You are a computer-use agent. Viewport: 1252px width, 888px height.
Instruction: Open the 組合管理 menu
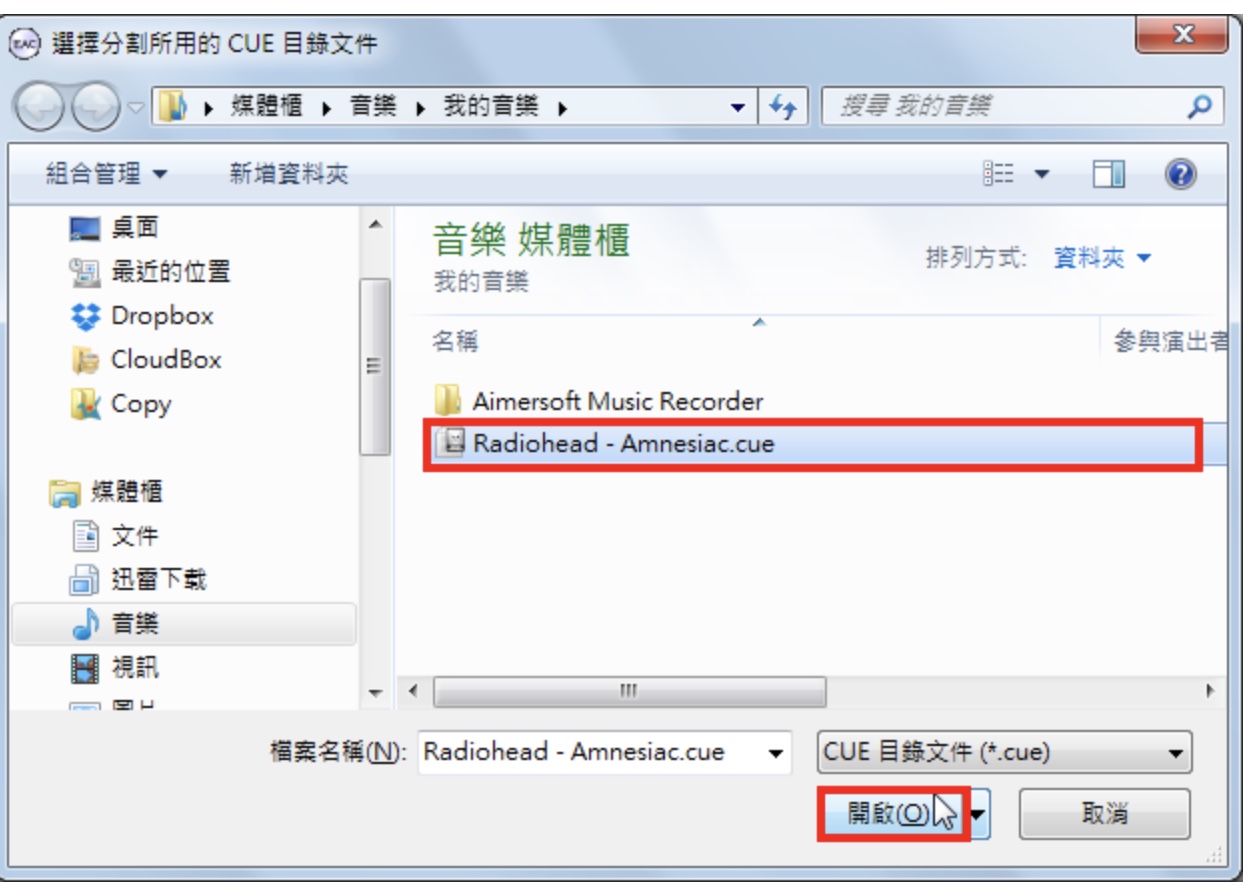pos(108,175)
